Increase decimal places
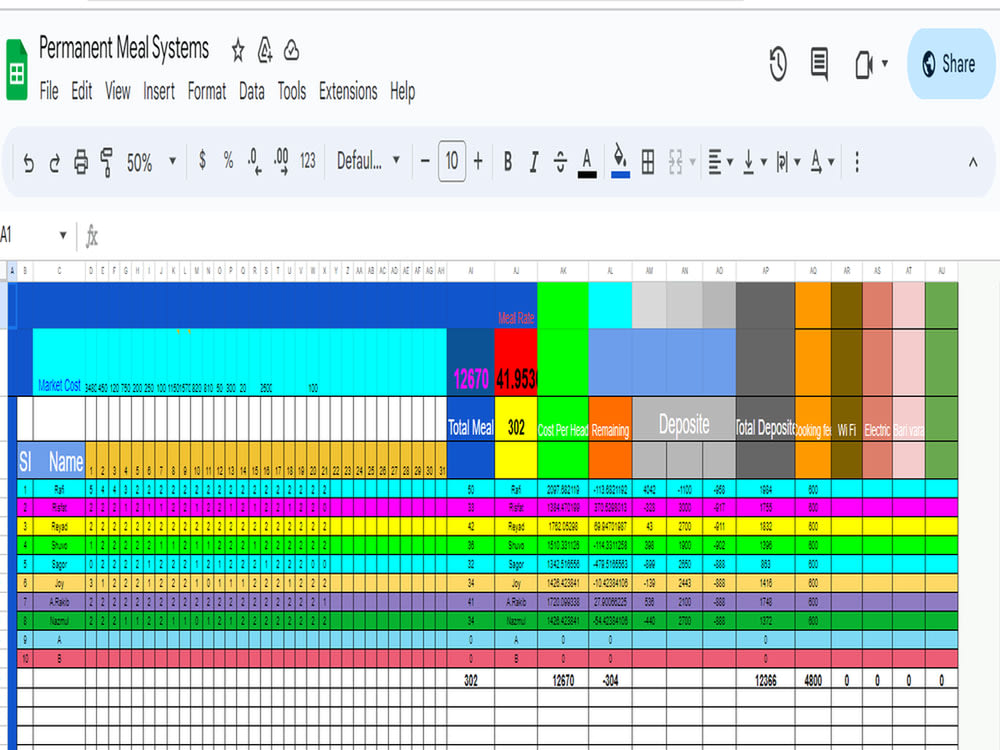Screen dimensions: 1000x750 [x=281, y=161]
